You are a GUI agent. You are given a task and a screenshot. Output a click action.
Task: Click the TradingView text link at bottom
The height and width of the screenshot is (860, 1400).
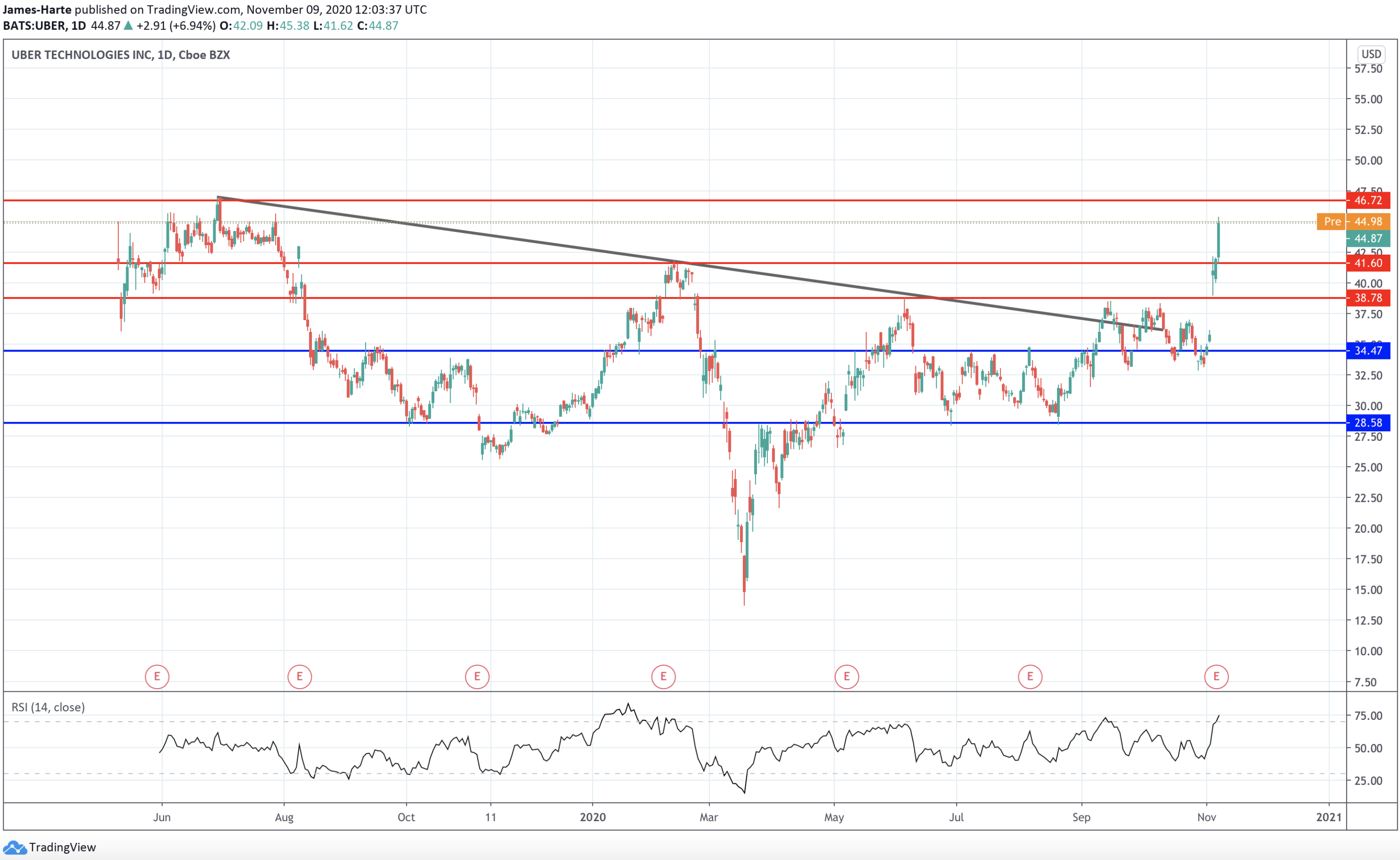pos(62,847)
